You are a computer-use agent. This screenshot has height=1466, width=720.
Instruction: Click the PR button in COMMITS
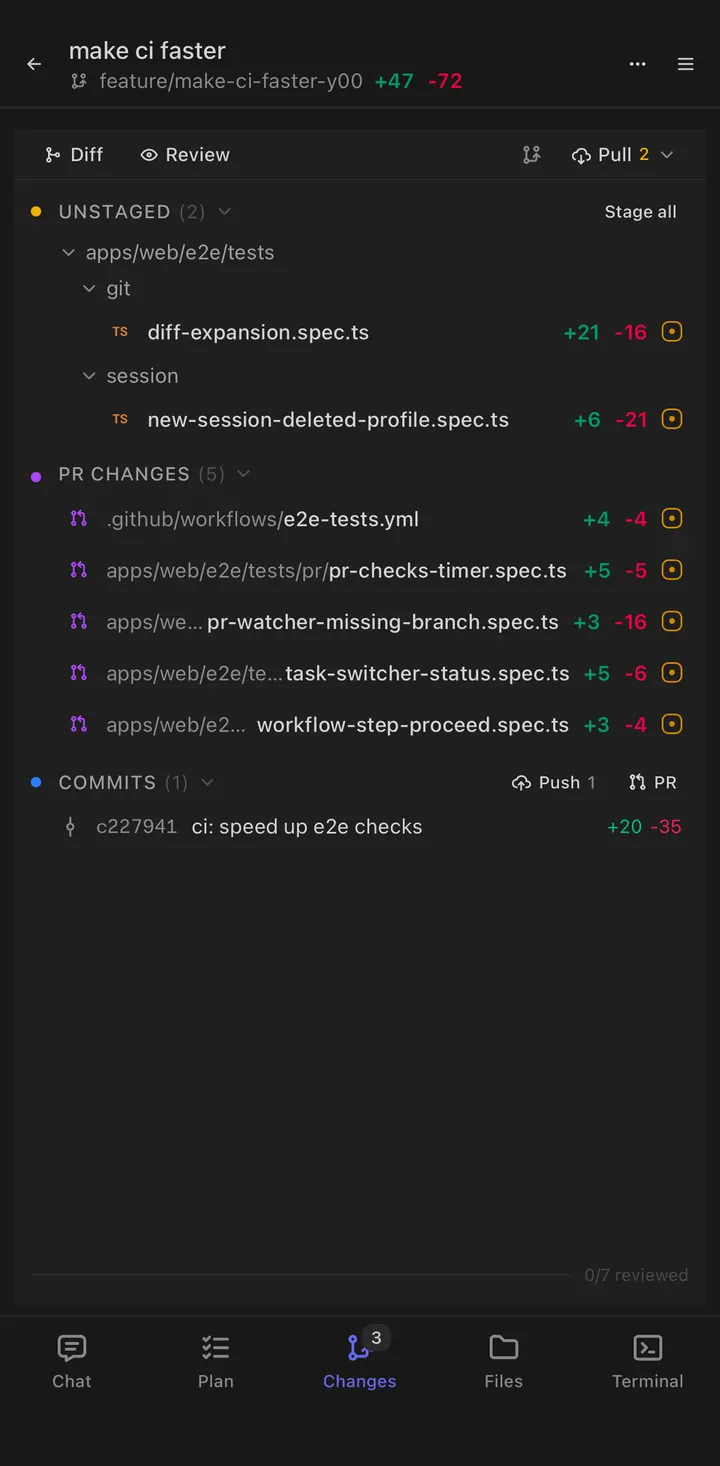[653, 782]
